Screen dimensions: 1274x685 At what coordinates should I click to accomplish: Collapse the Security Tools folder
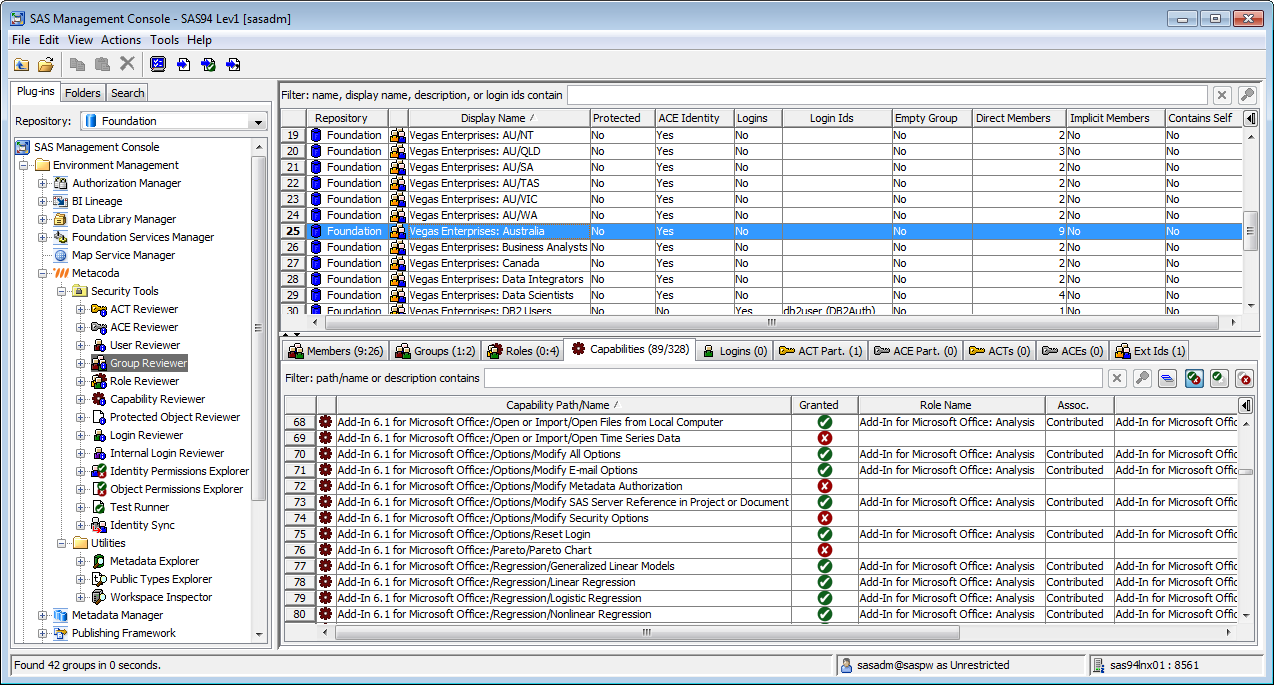pos(62,291)
